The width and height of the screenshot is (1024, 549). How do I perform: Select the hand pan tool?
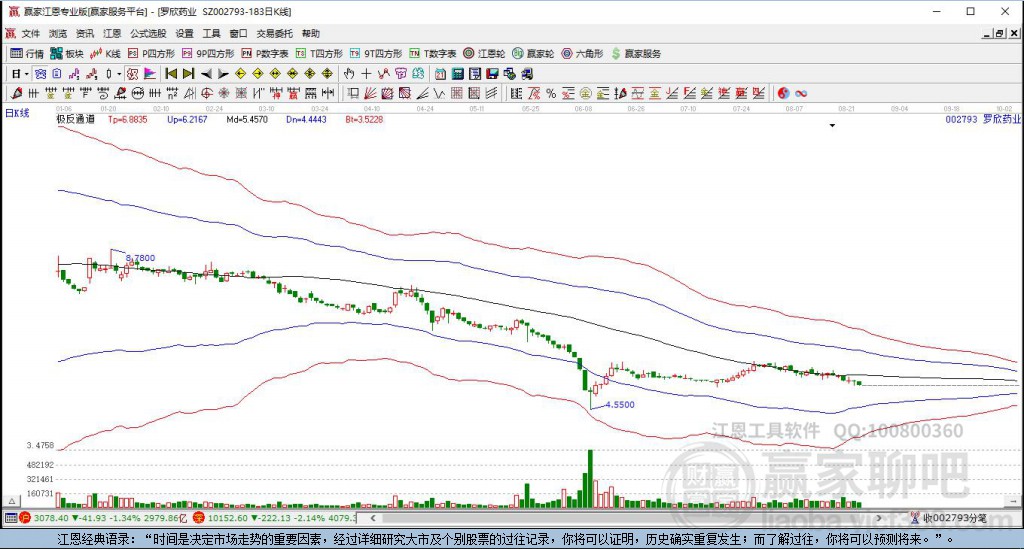pos(349,74)
